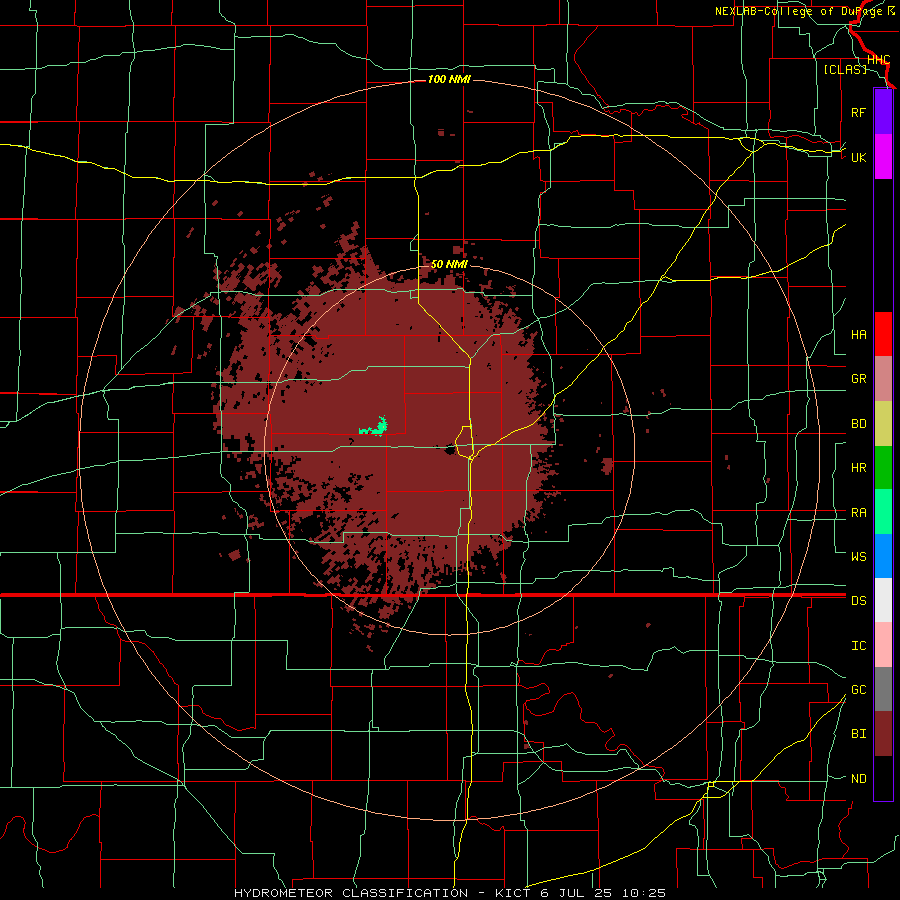Click the ND black legend swatch
The image size is (900, 900).
click(883, 778)
